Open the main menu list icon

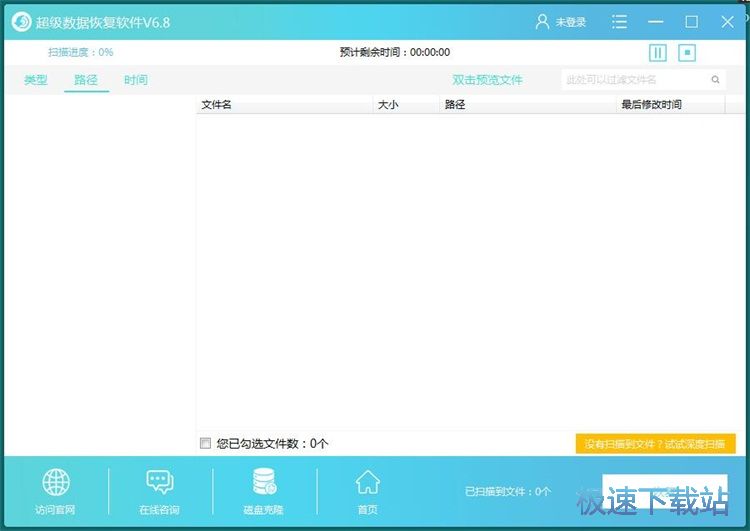coord(620,22)
